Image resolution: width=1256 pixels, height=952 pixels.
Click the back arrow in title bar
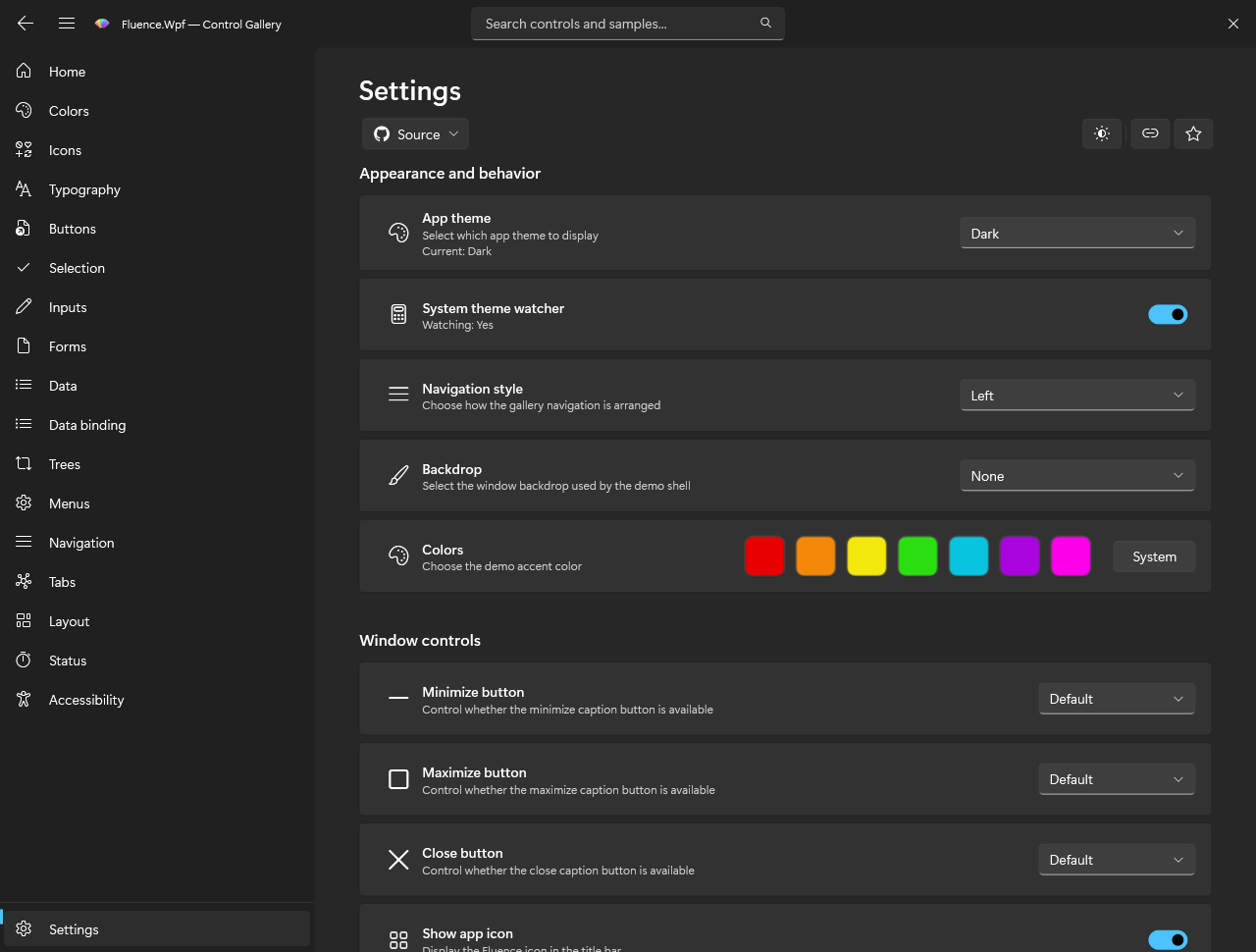[26, 24]
